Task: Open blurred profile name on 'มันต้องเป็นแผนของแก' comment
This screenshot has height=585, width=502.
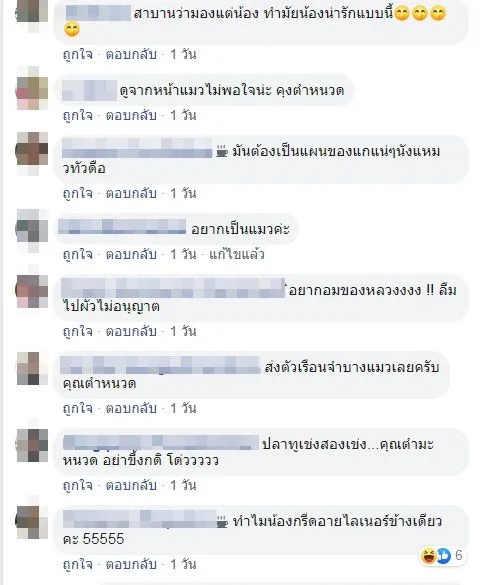Action: 137,148
